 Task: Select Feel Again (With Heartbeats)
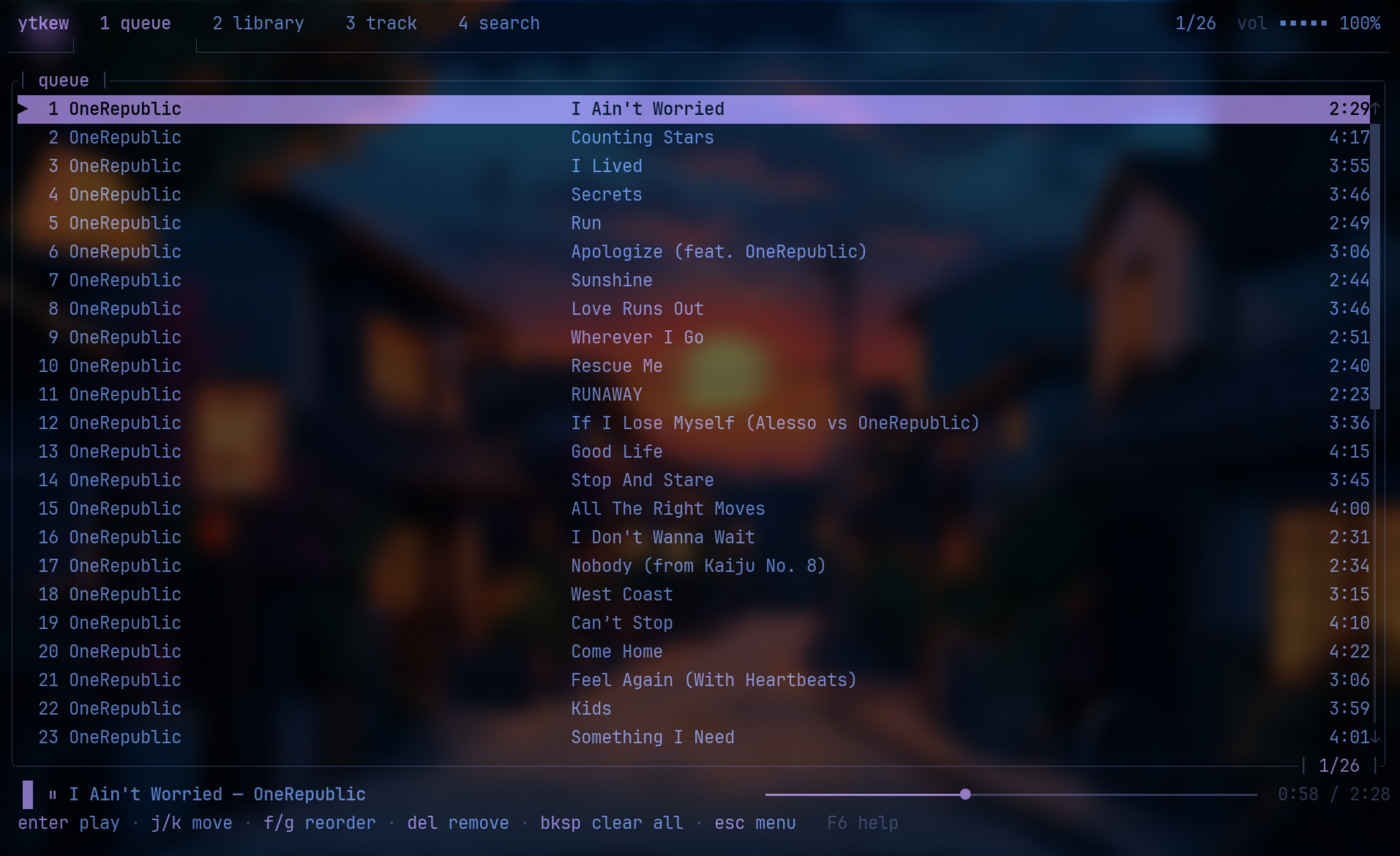coord(693,679)
